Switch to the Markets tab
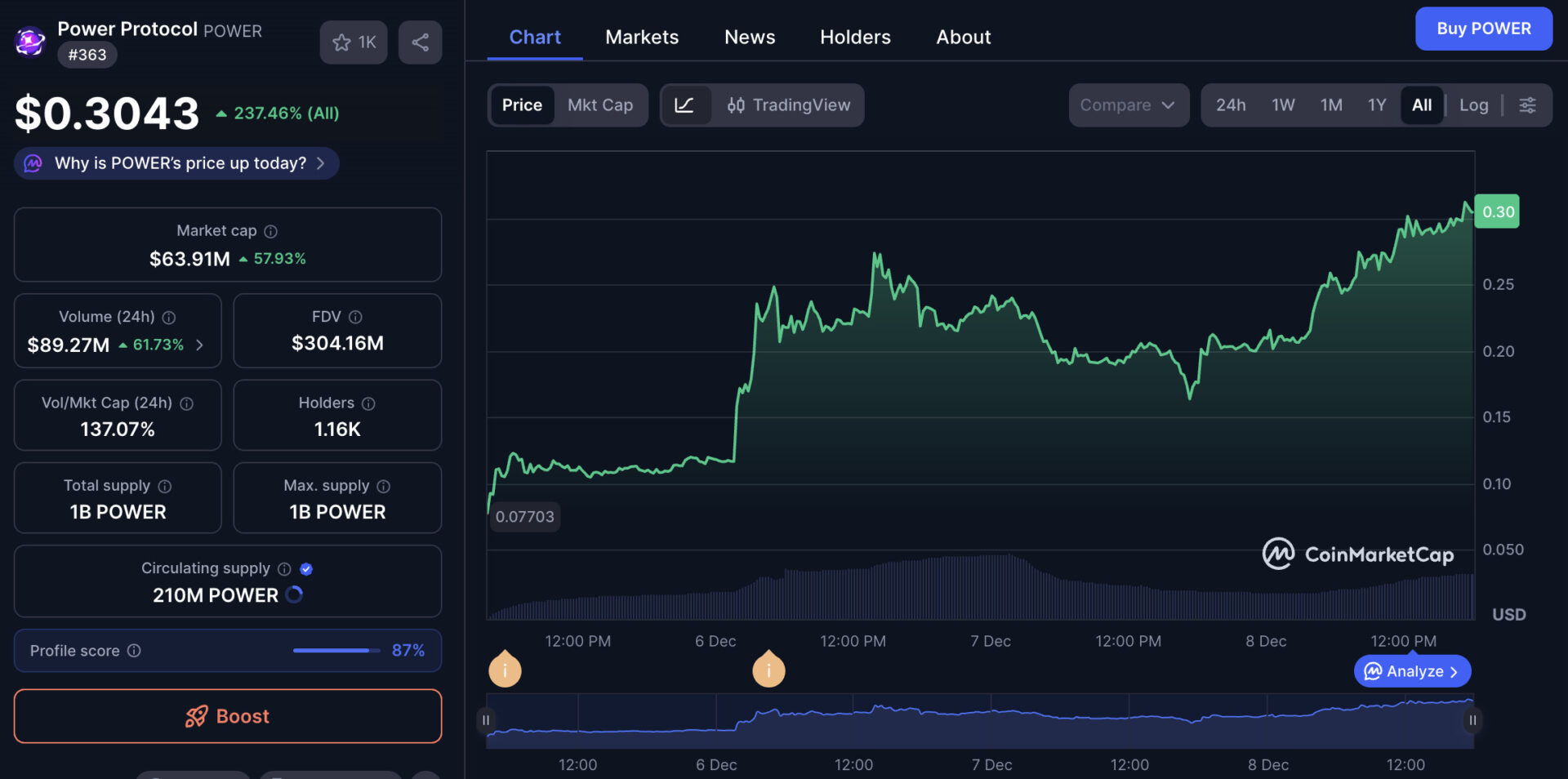 tap(641, 38)
